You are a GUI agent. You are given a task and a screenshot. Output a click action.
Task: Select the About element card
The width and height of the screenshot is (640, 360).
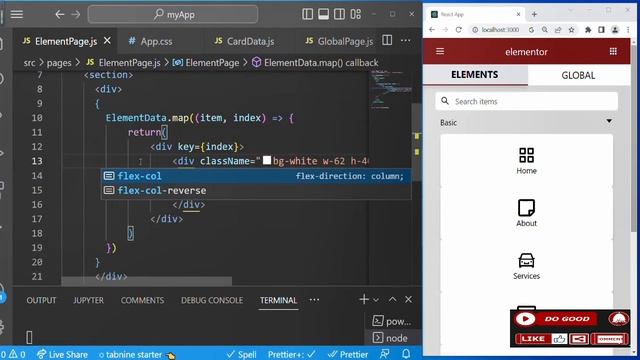pos(527,213)
